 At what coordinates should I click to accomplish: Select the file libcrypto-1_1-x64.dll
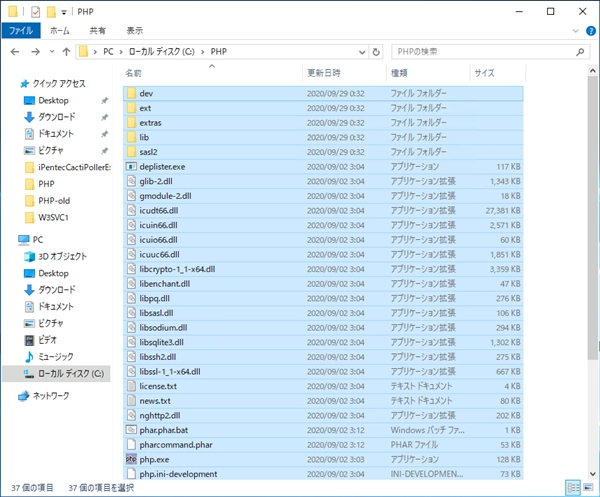click(323, 269)
